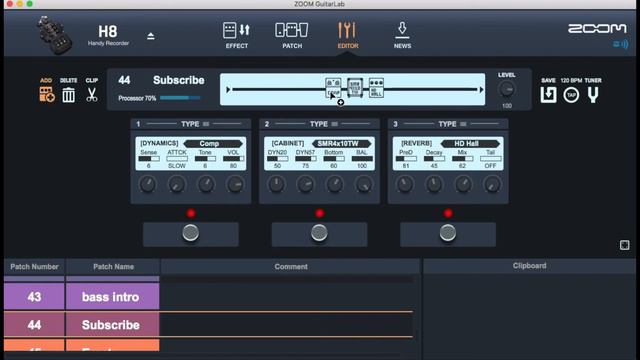Click the reverb Decay knob

point(434,184)
